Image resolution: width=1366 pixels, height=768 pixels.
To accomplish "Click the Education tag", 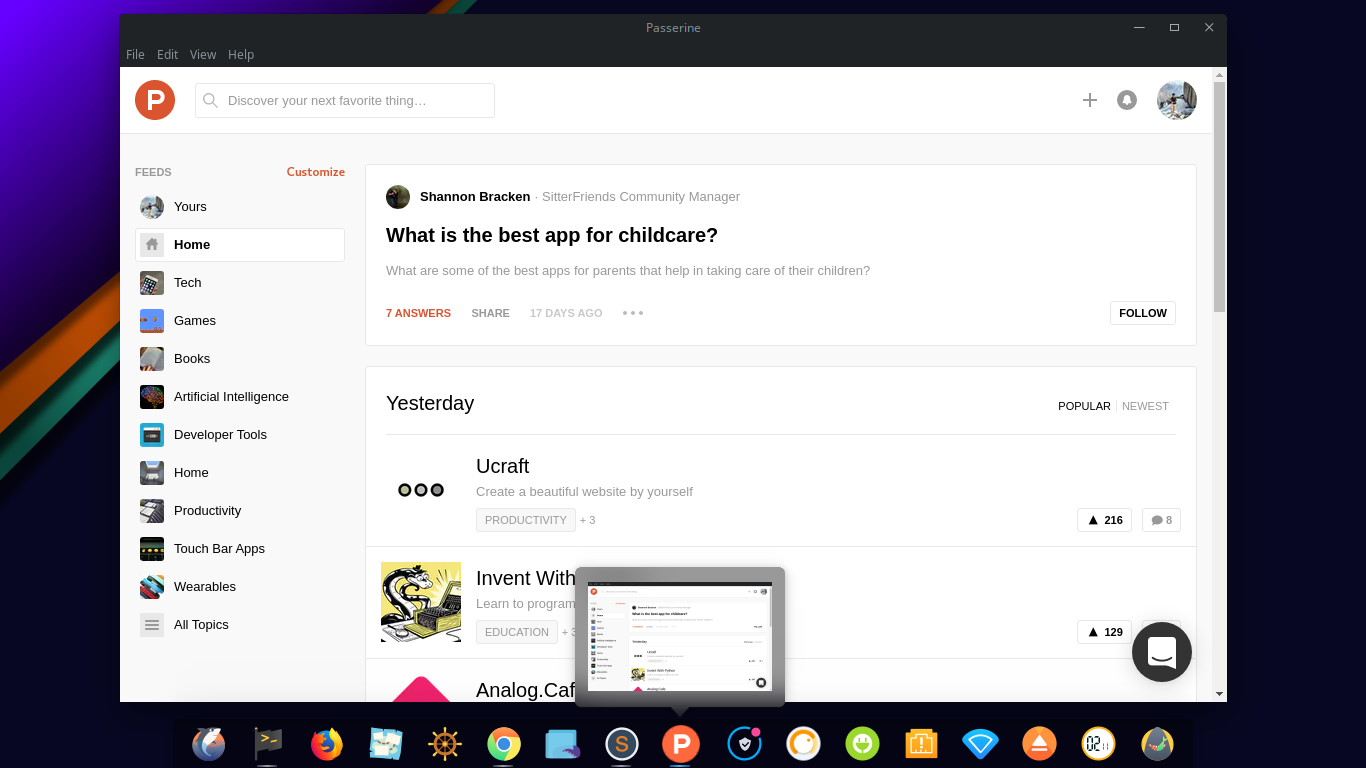I will (517, 632).
